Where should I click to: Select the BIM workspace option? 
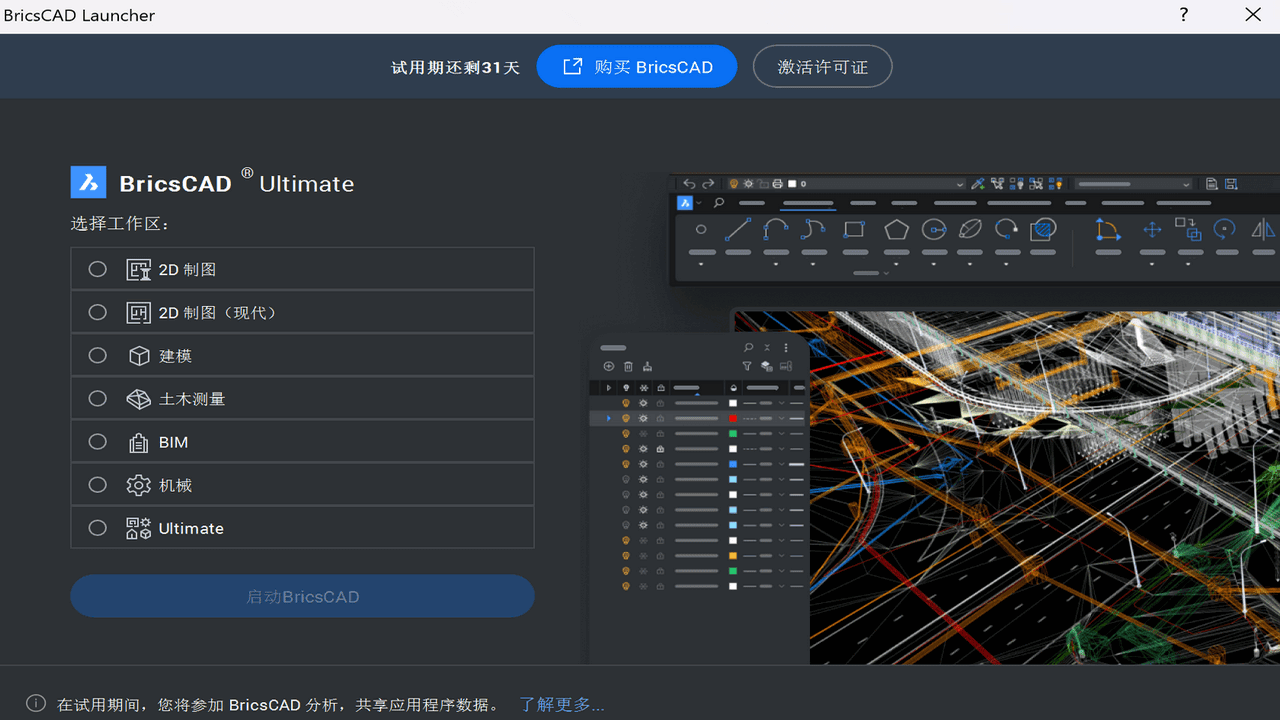click(97, 441)
